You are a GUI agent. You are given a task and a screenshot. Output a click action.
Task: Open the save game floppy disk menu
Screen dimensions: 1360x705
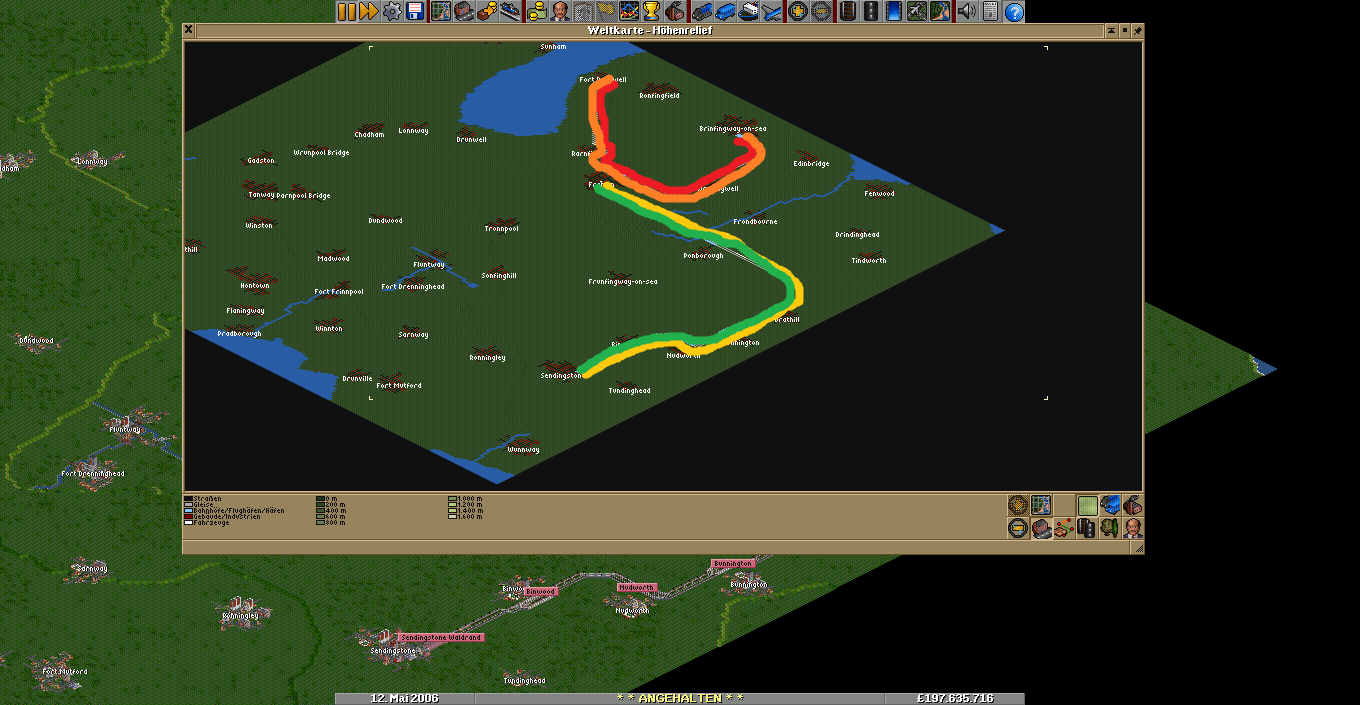point(415,11)
